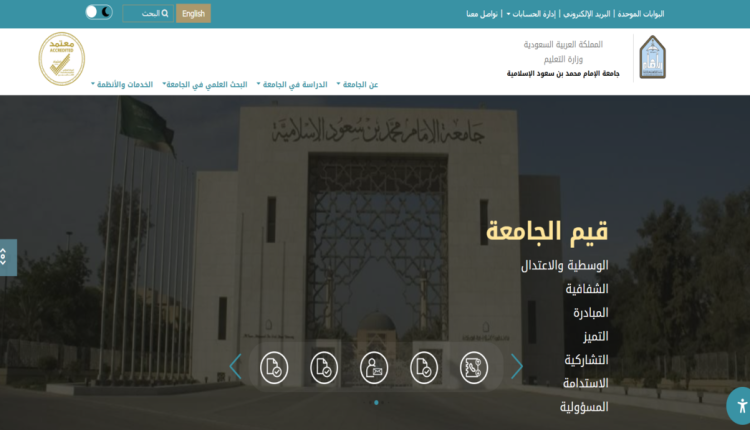This screenshot has width=750, height=430.
Task: Click the university logo emblem
Action: point(652,57)
